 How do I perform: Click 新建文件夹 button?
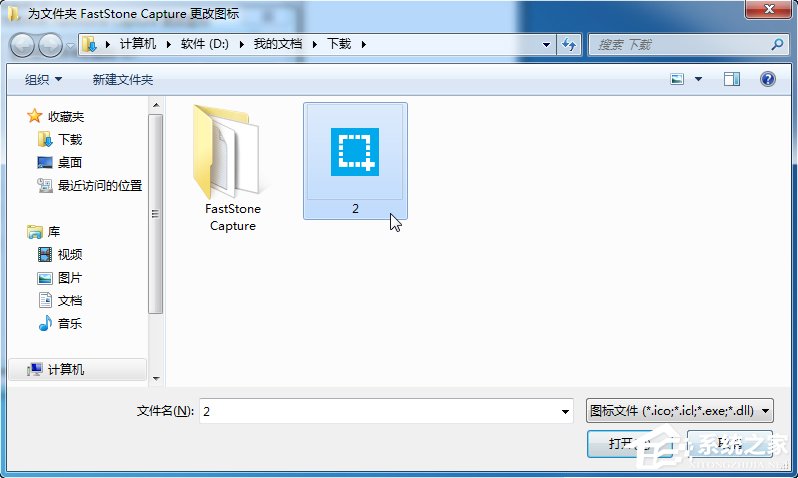point(123,79)
